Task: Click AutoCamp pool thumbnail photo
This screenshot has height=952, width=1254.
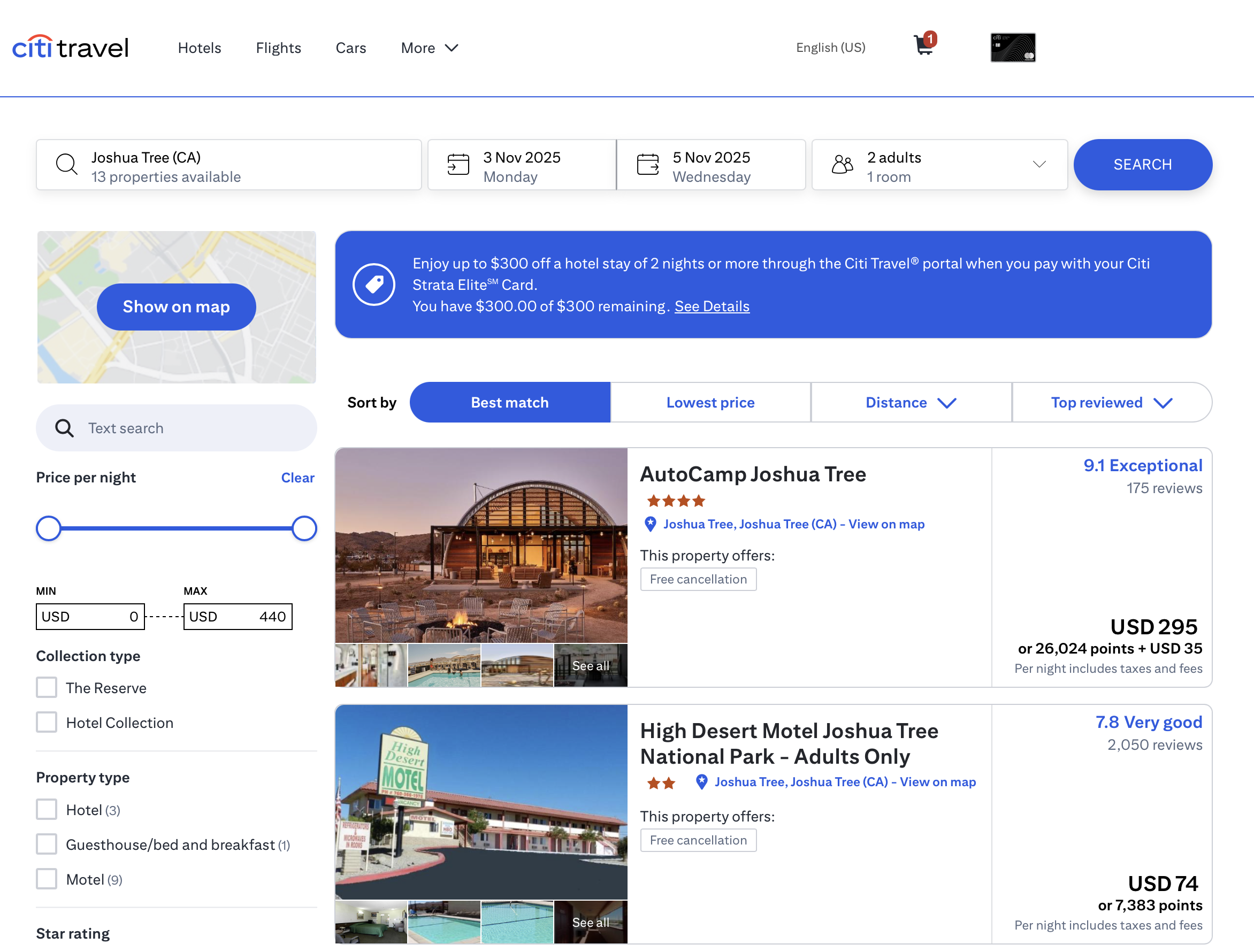Action: point(444,666)
